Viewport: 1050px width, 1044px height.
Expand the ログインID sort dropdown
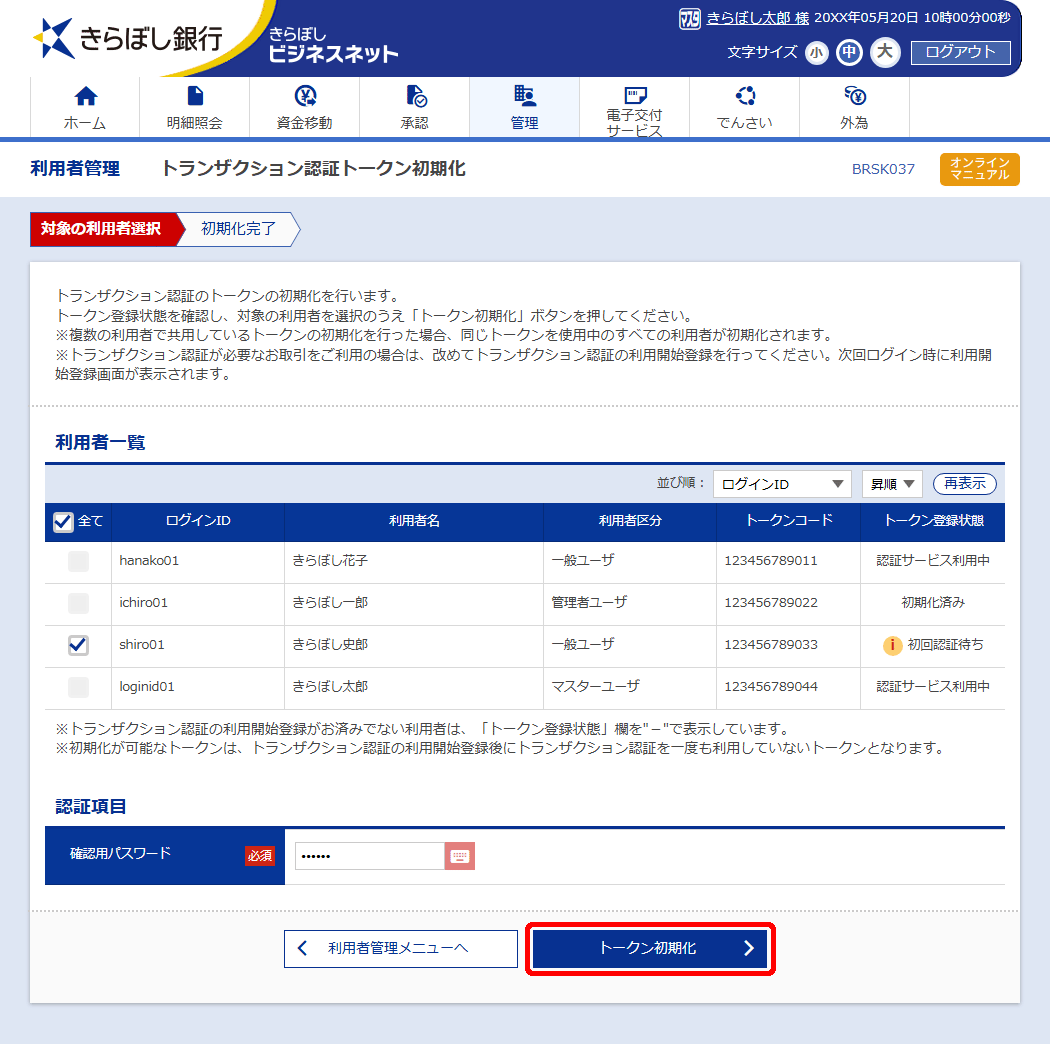click(782, 484)
